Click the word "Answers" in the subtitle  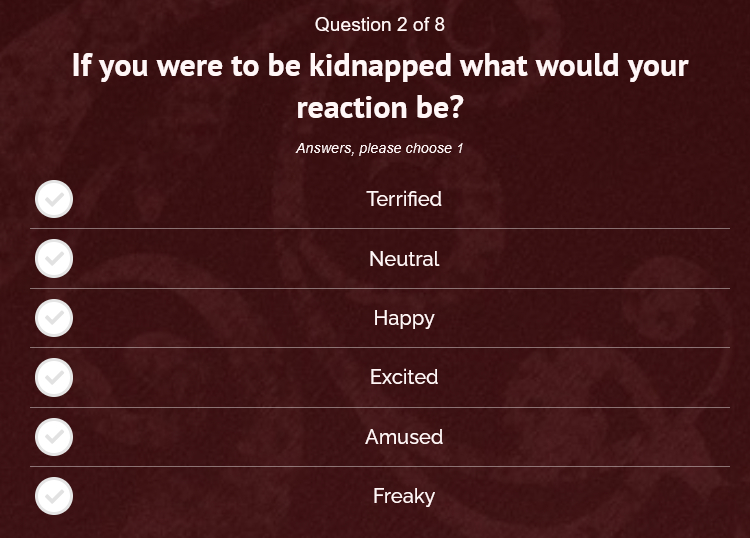324,148
